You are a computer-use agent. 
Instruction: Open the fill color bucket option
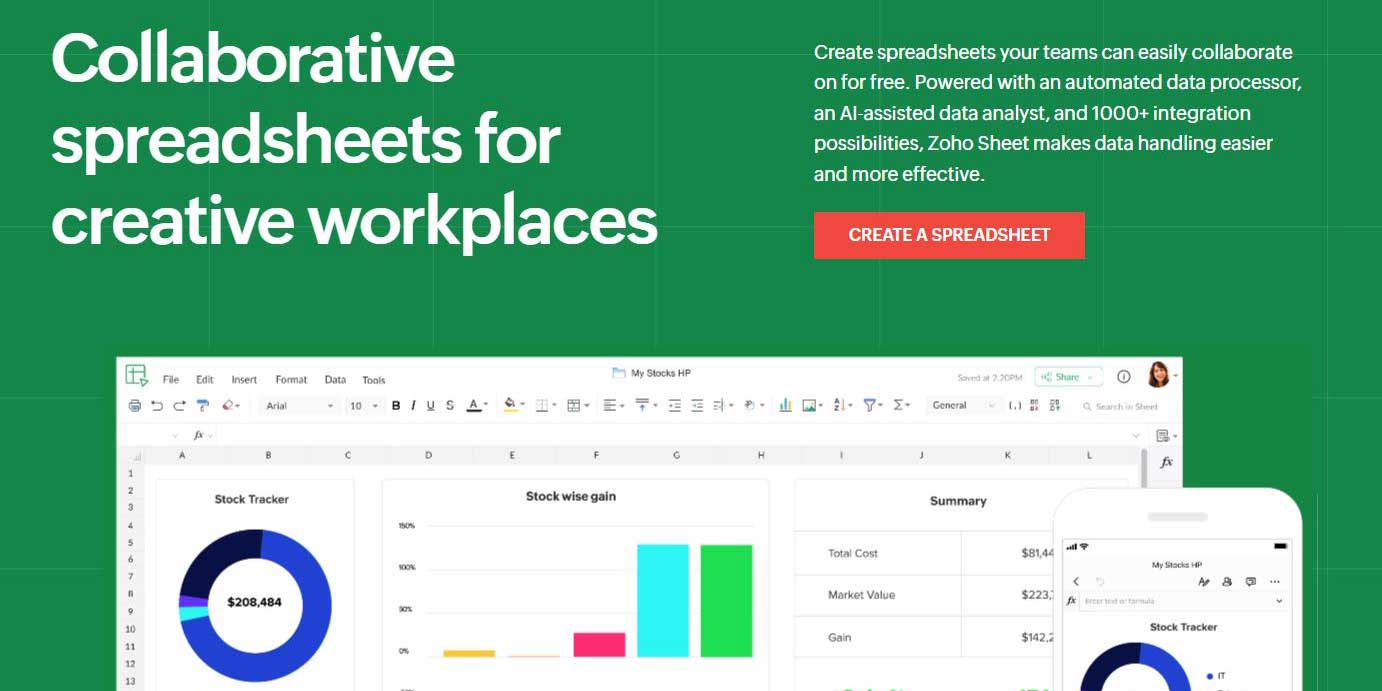pos(514,405)
